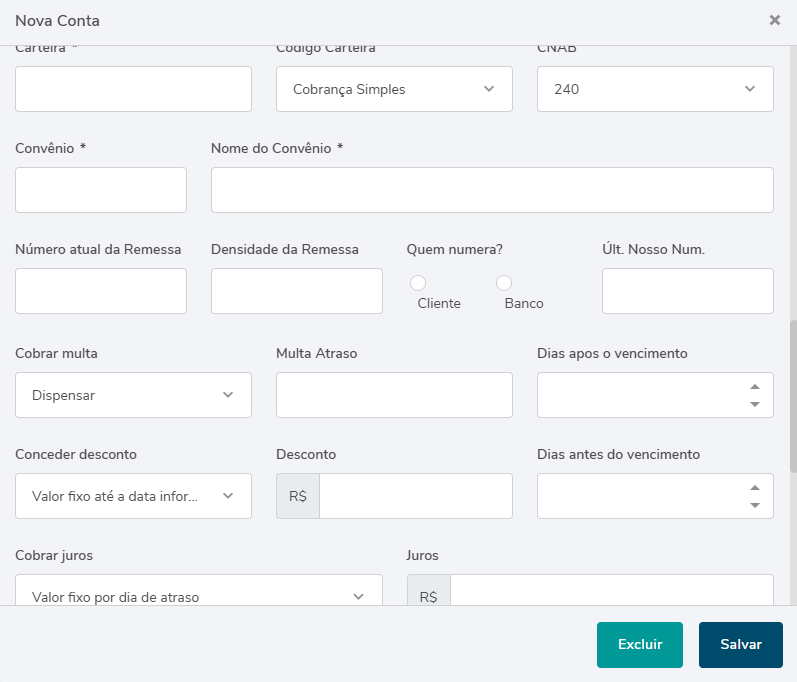Expand the CNAB 240 dropdown
The width and height of the screenshot is (797, 682).
click(655, 89)
